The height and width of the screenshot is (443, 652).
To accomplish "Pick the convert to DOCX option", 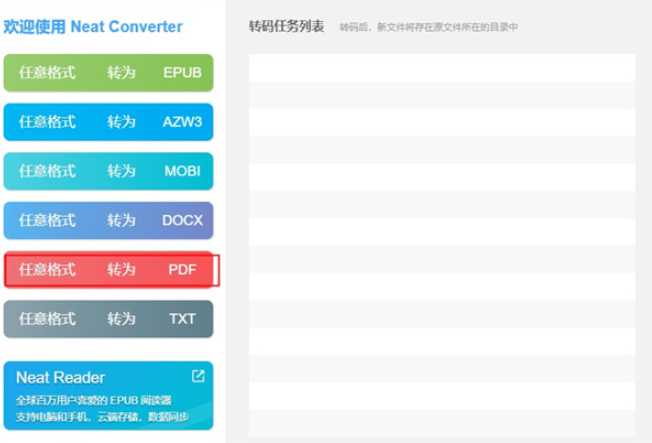I will (x=109, y=220).
